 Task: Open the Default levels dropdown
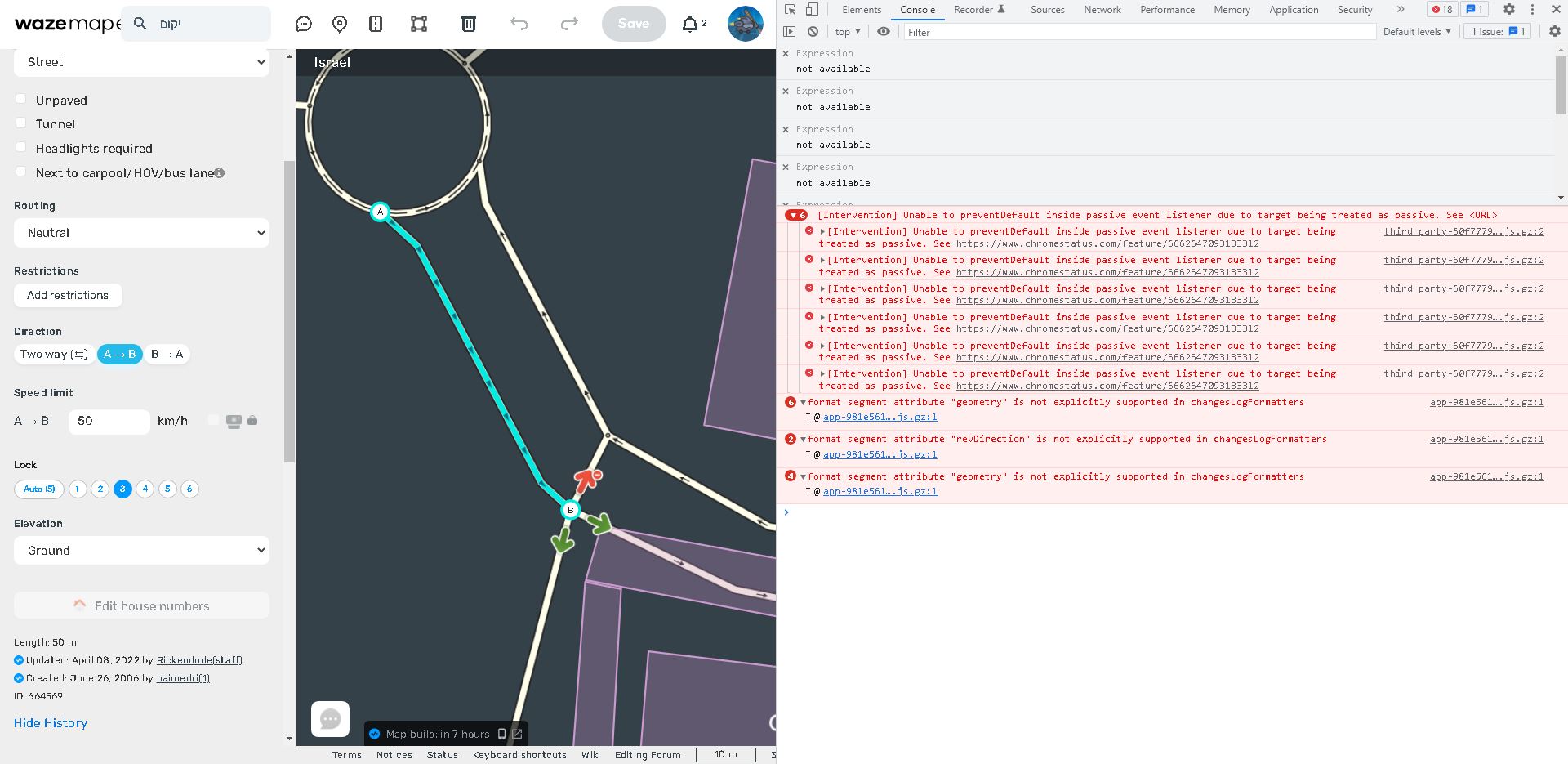[x=1416, y=32]
